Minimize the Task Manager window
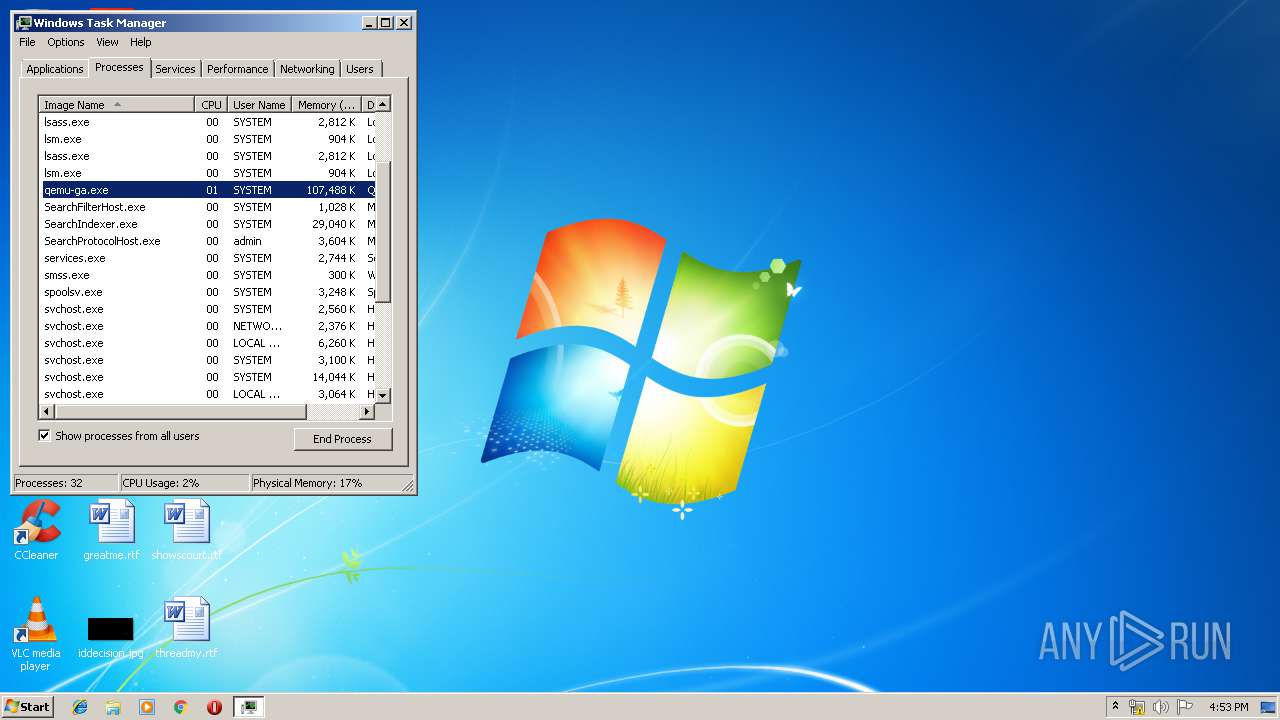 [369, 22]
